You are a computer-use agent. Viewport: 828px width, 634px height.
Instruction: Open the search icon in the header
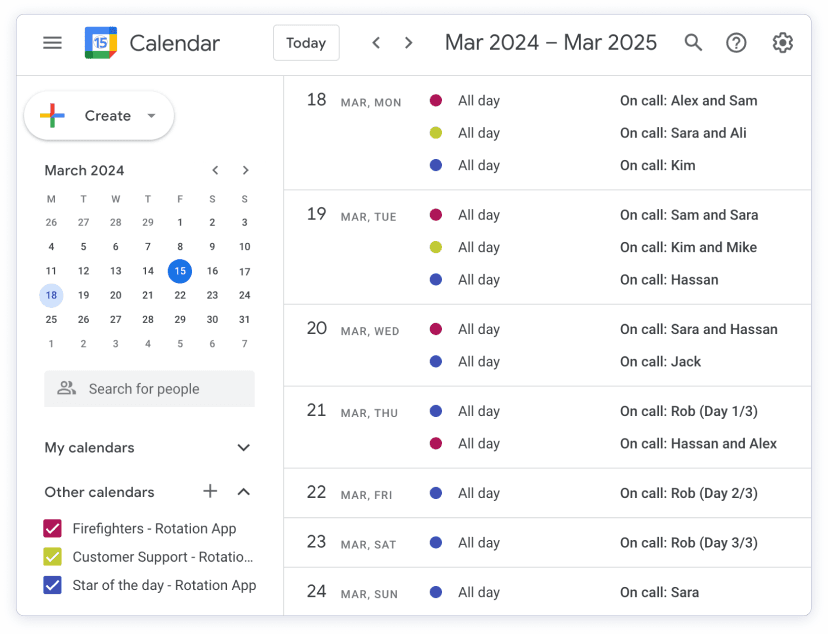pos(693,43)
